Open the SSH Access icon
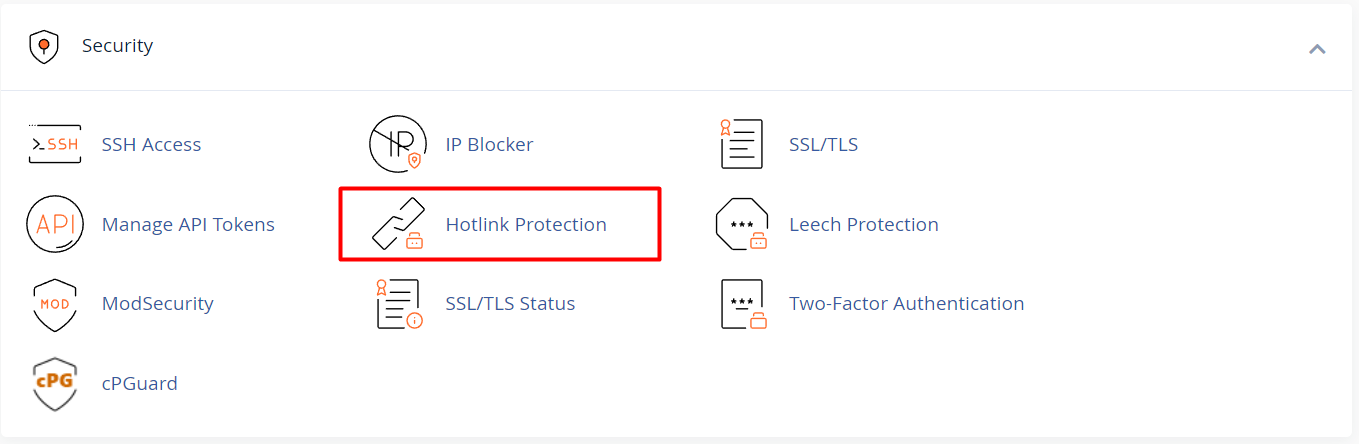Viewport: 1359px width, 444px height. click(x=54, y=145)
